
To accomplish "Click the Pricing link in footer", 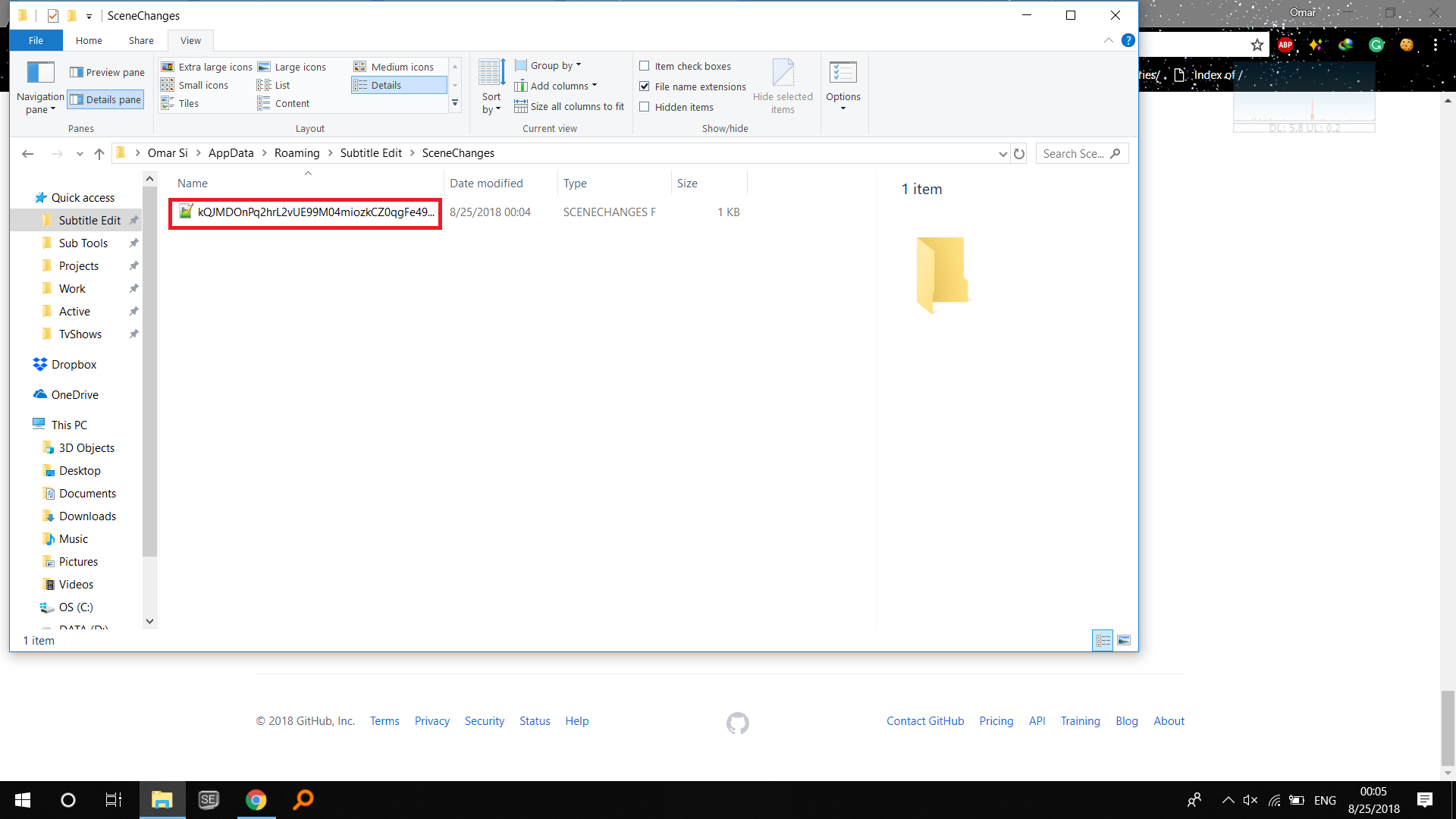I will 996,720.
